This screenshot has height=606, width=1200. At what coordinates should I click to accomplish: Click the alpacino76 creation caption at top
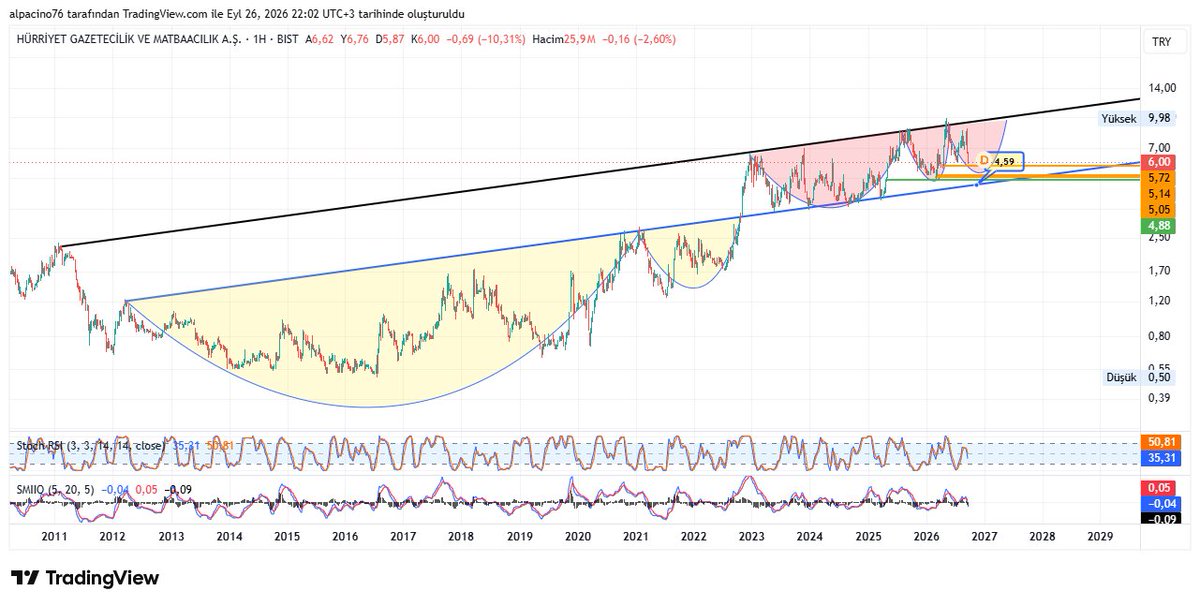[239, 13]
